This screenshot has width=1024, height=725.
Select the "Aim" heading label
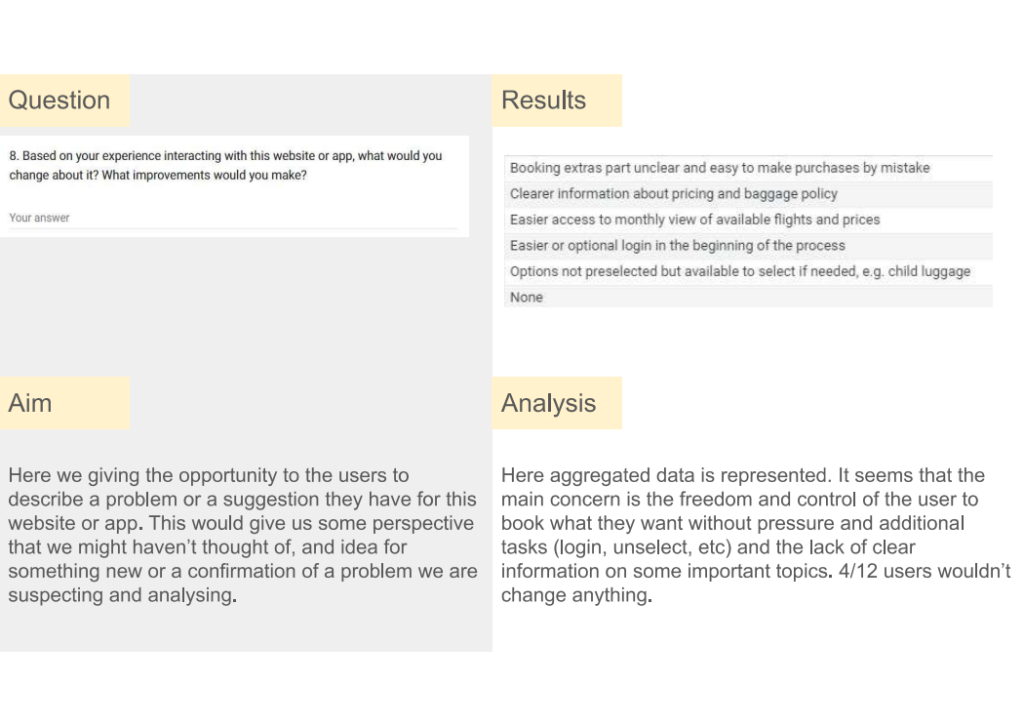(x=30, y=403)
